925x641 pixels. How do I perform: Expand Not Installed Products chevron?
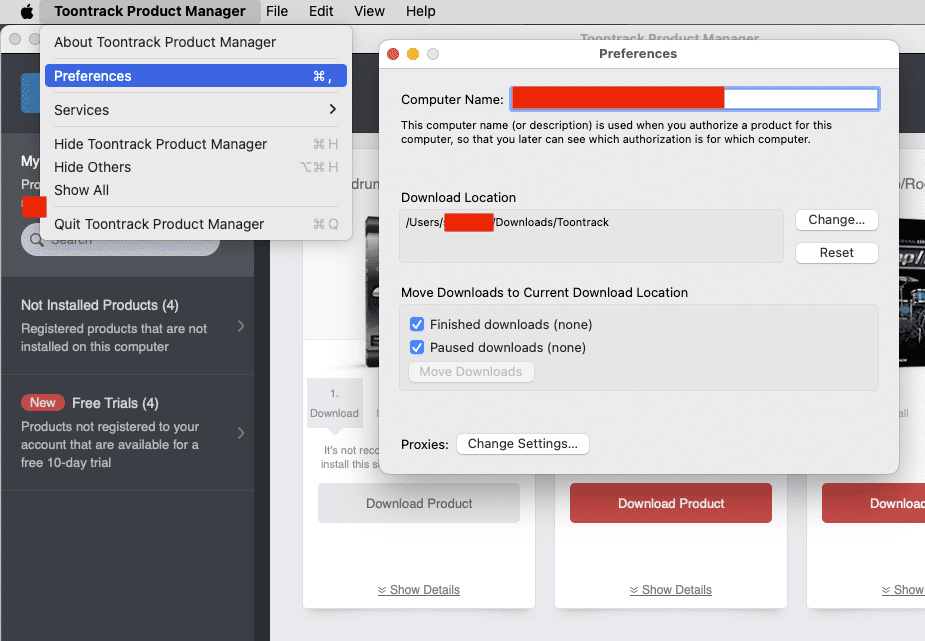point(241,326)
